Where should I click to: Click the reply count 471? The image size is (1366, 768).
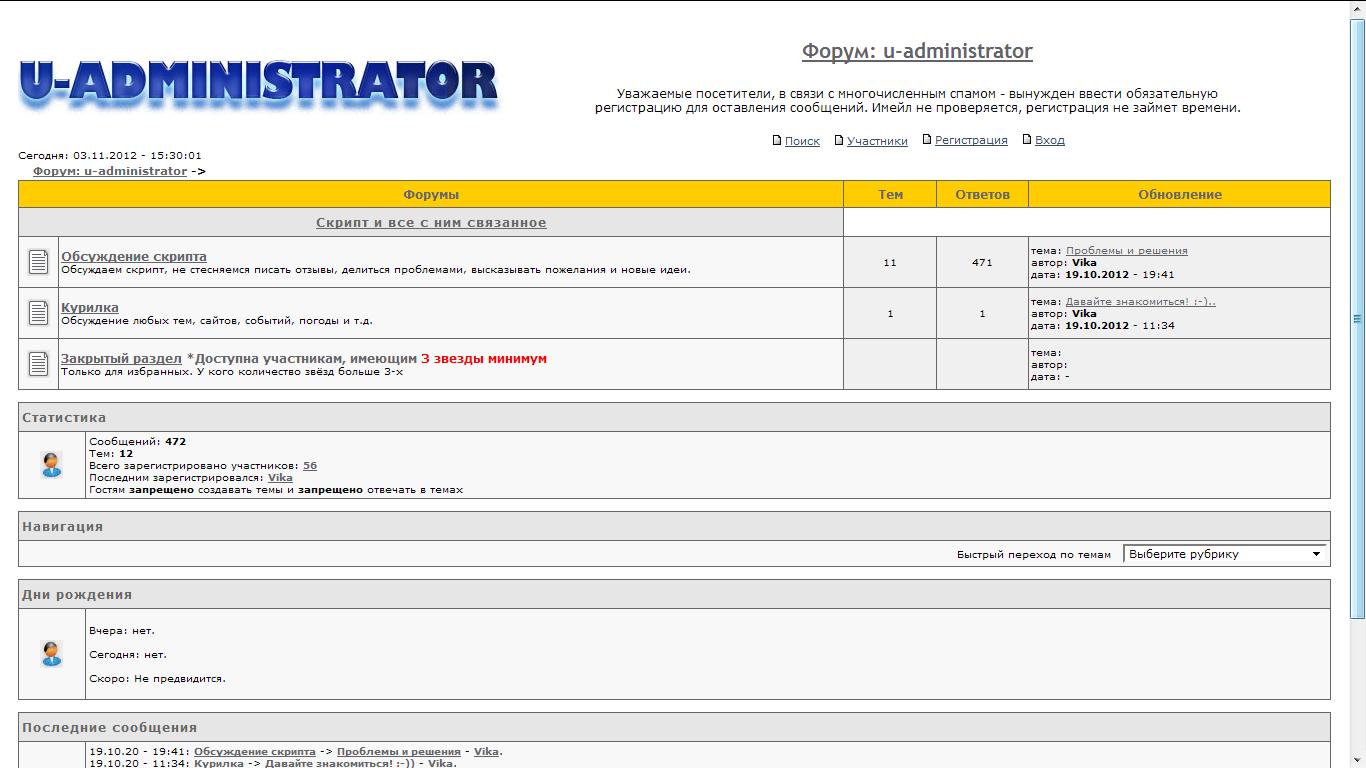point(982,263)
